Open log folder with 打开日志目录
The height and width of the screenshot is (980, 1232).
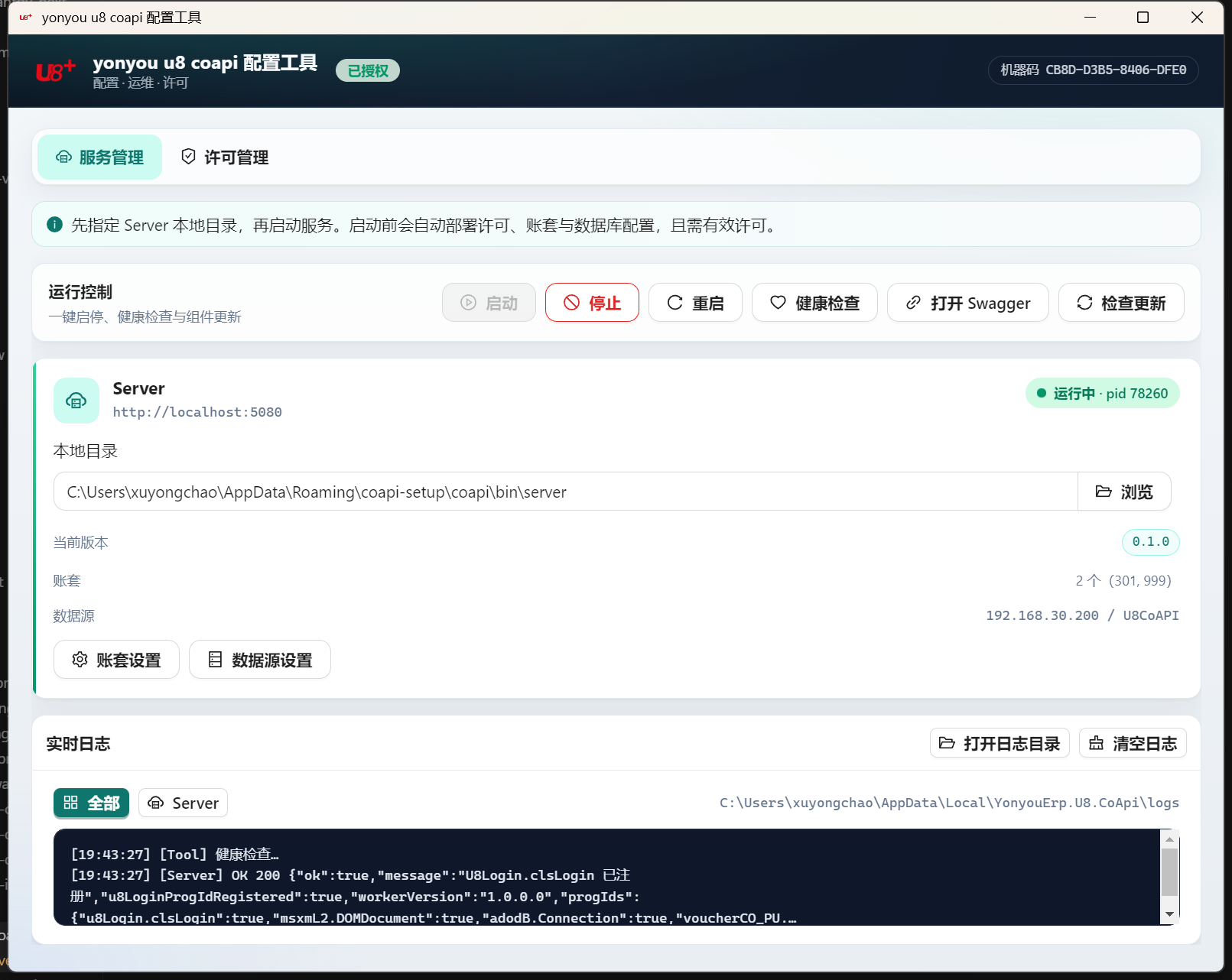coord(1000,743)
